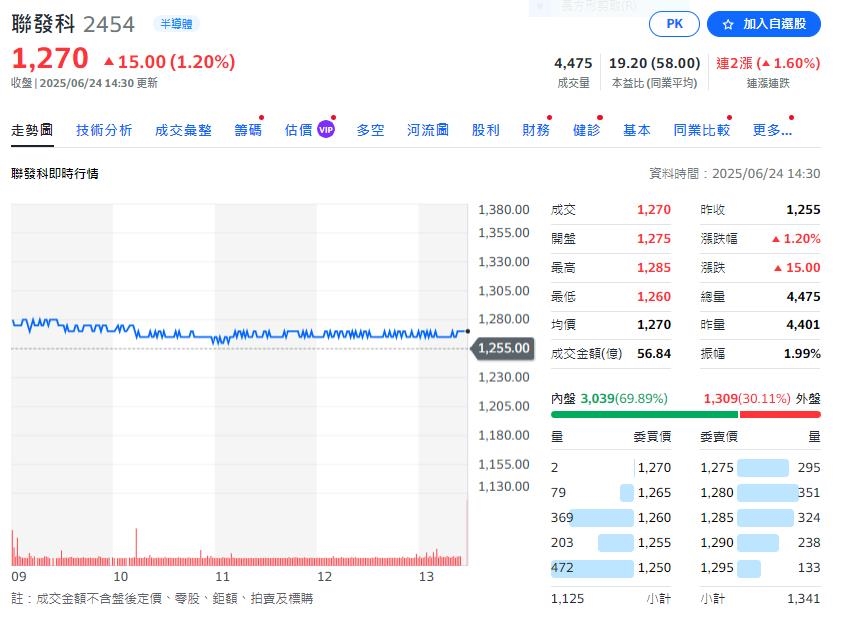The height and width of the screenshot is (629, 842).
Task: Open the 成交彙整 trade summary tab
Action: click(x=183, y=129)
